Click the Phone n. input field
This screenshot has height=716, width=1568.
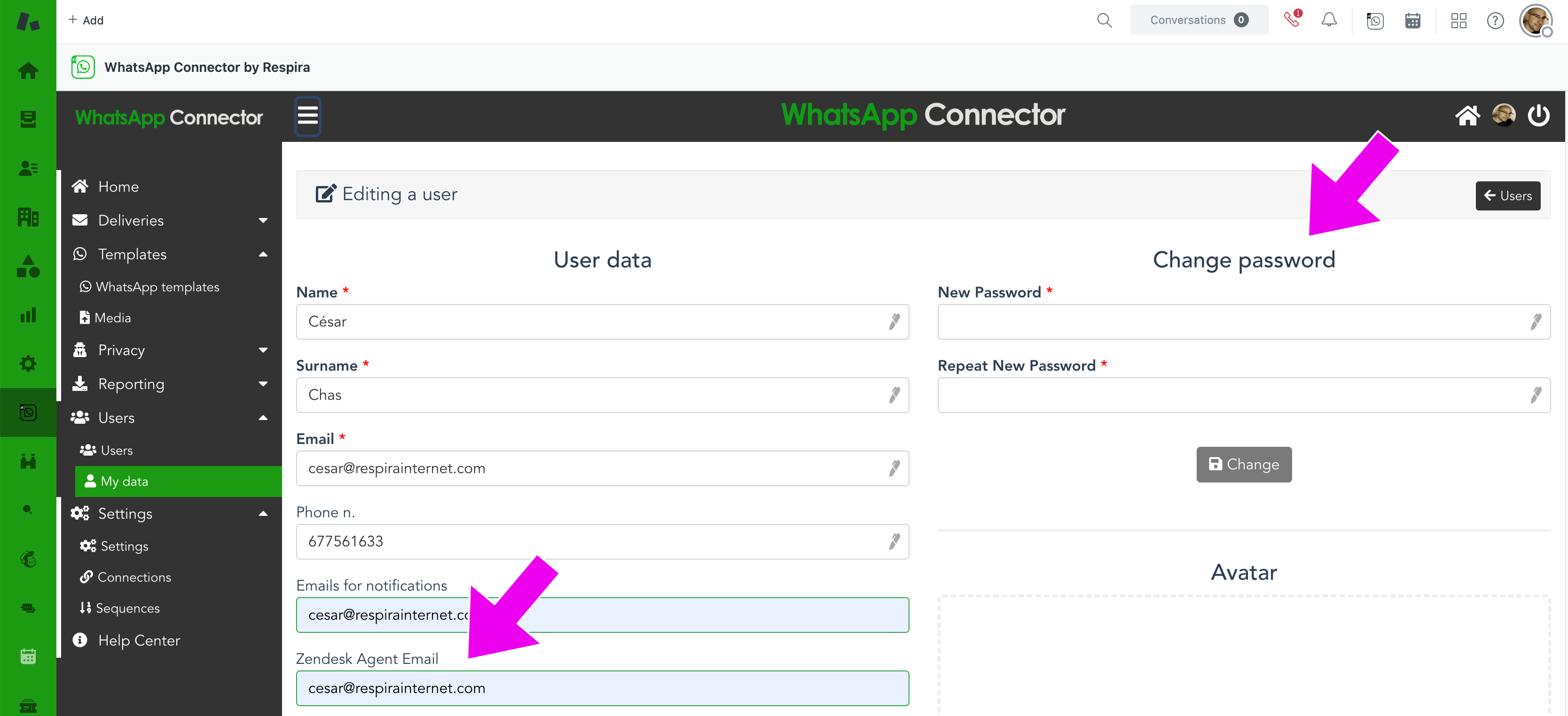click(x=603, y=542)
